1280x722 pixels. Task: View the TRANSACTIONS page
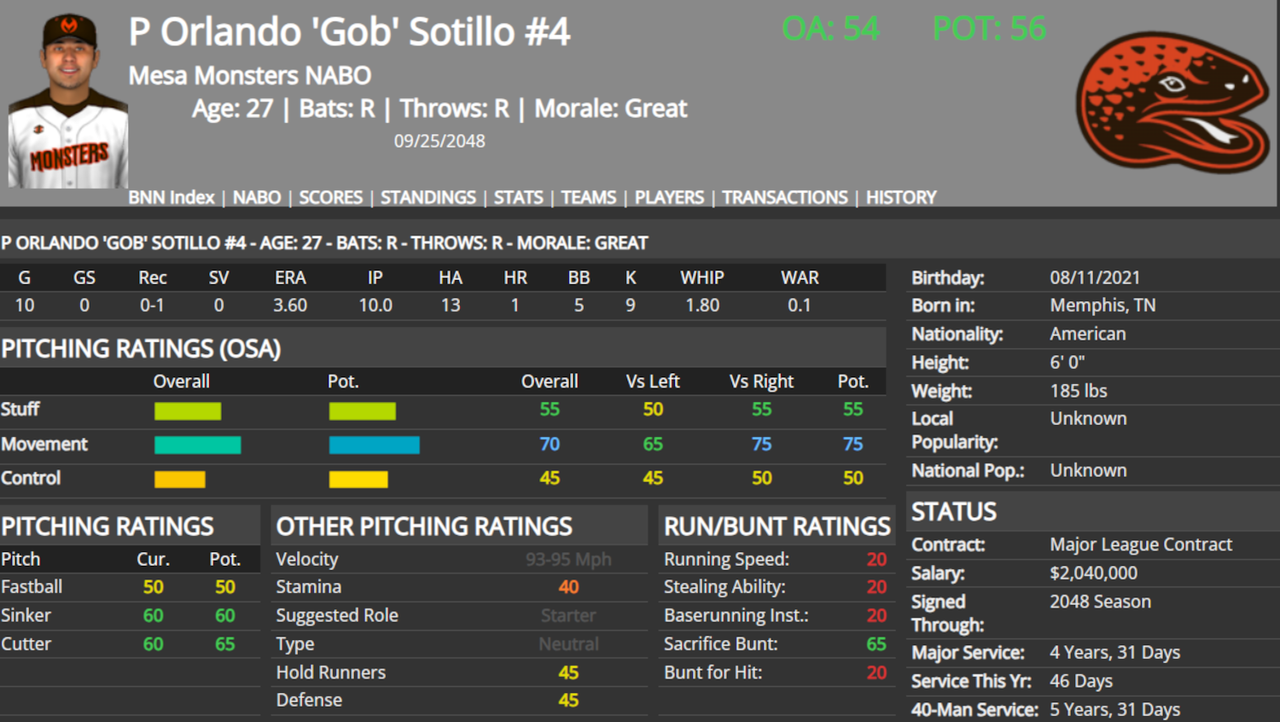click(785, 197)
